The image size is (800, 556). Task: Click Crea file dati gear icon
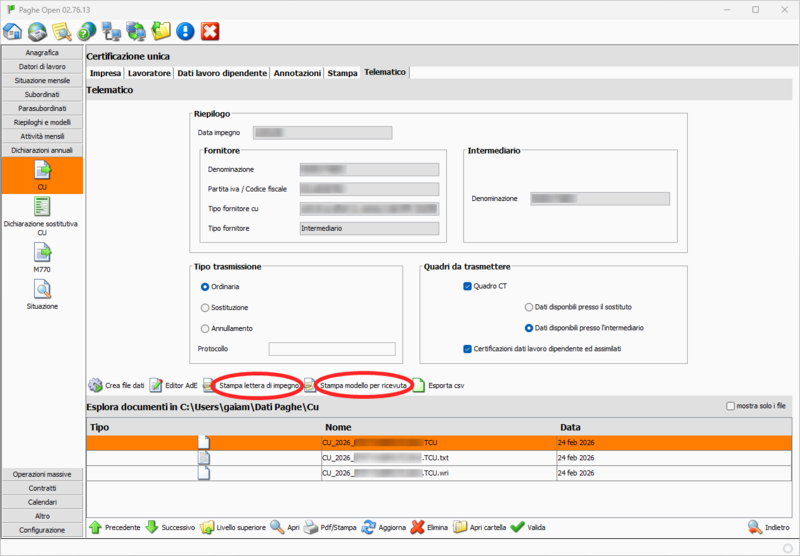tap(96, 385)
